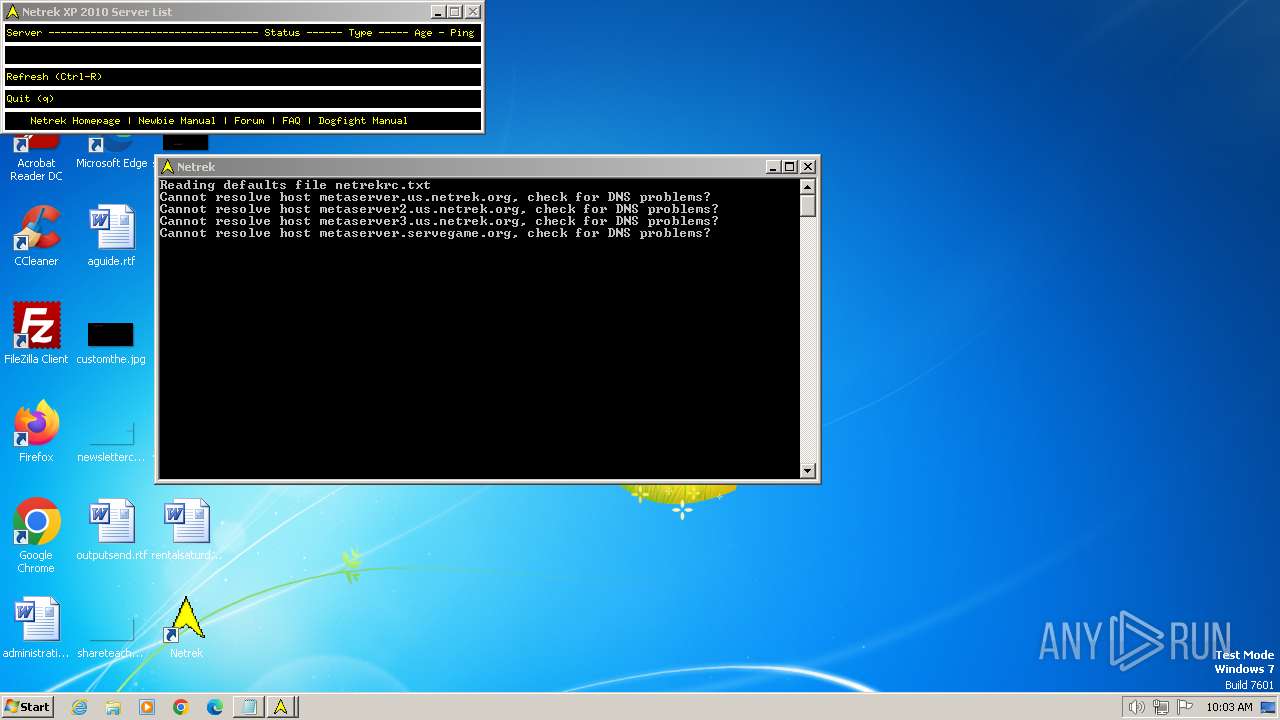Minimize the Netrek console window
The width and height of the screenshot is (1280, 720).
pyautogui.click(x=773, y=167)
